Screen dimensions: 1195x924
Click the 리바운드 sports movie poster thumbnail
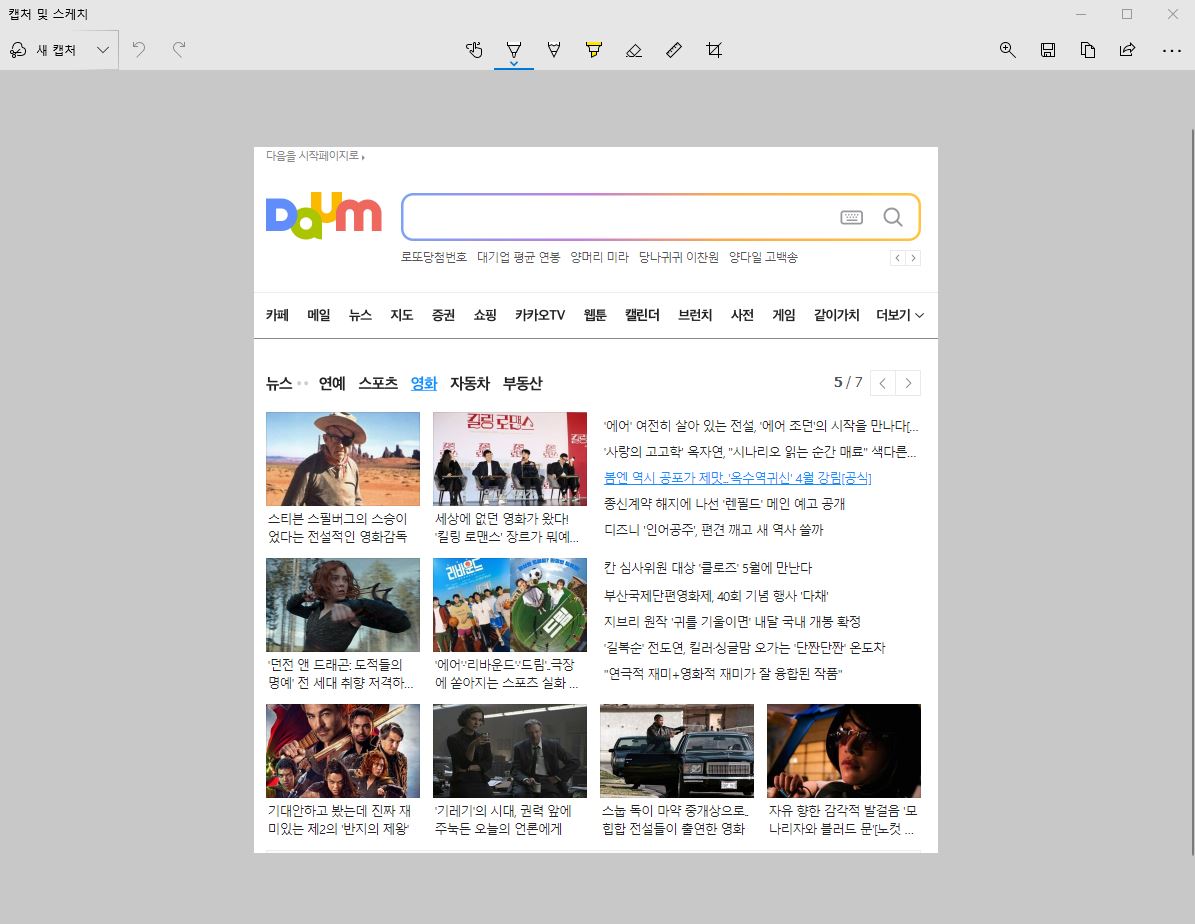point(510,605)
